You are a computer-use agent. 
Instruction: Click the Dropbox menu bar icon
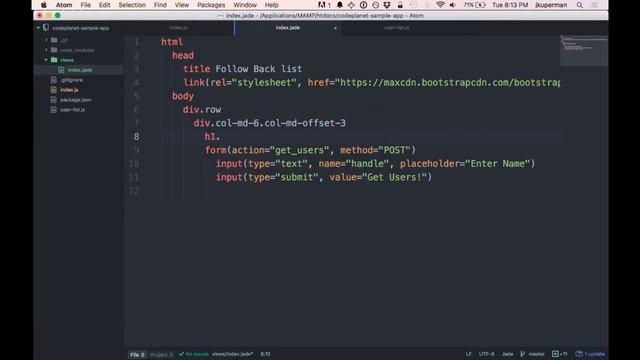[x=387, y=5]
